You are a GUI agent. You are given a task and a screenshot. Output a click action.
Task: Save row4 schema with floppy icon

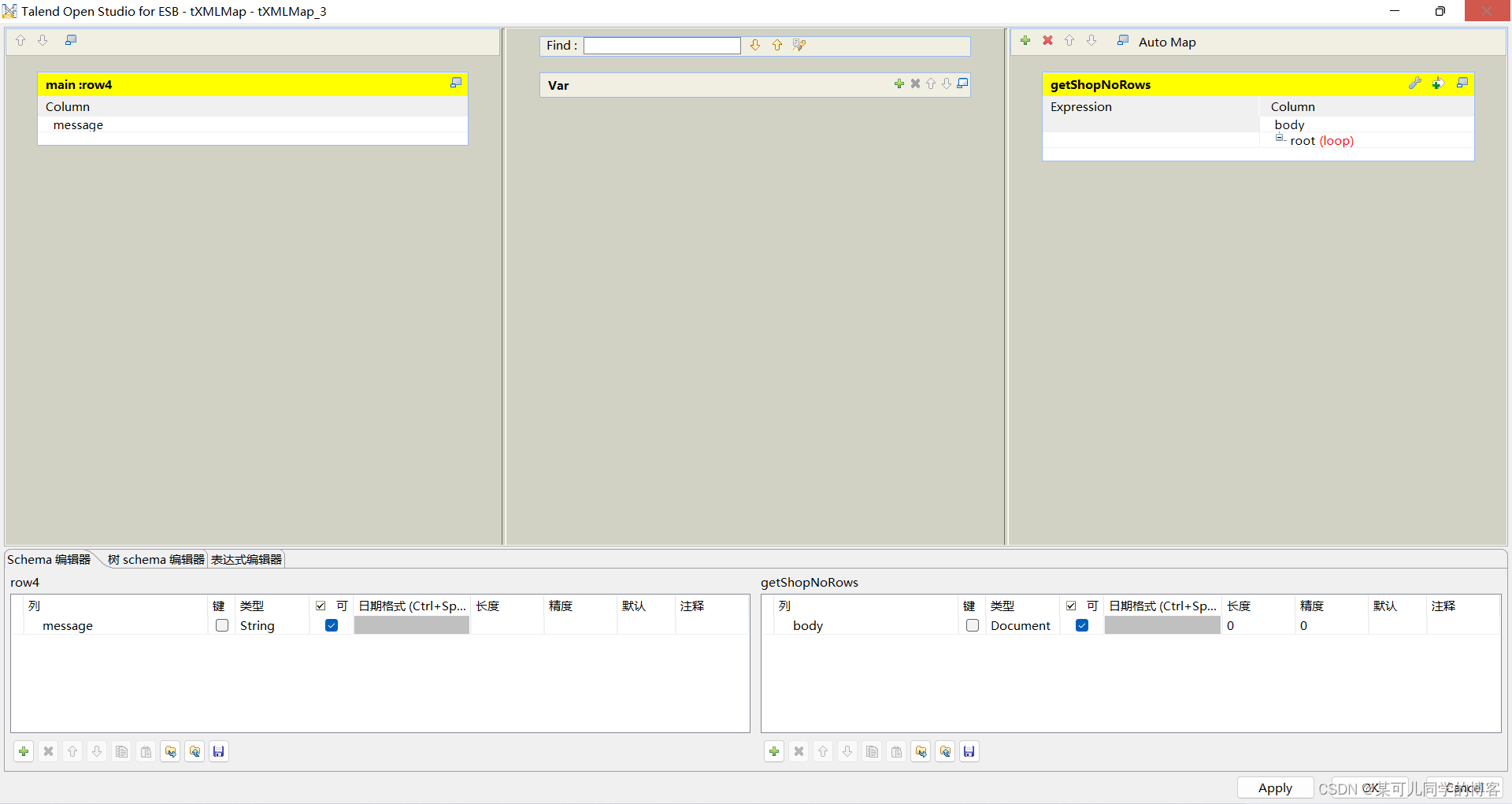click(x=219, y=751)
